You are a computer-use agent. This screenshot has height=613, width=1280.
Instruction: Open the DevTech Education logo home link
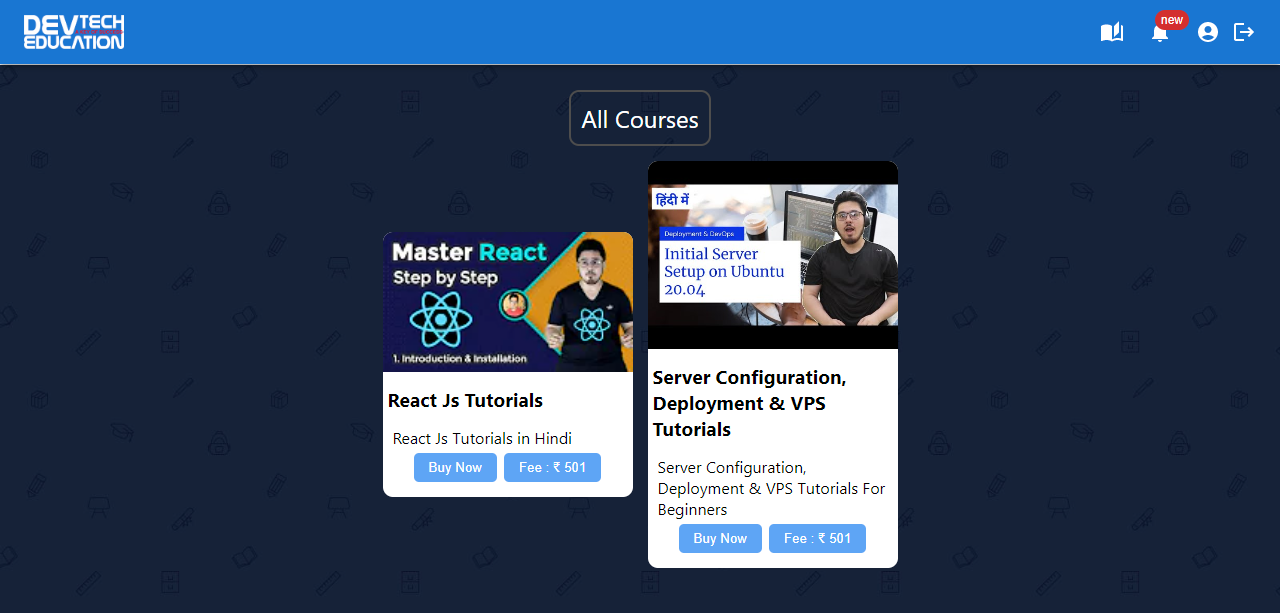(74, 32)
